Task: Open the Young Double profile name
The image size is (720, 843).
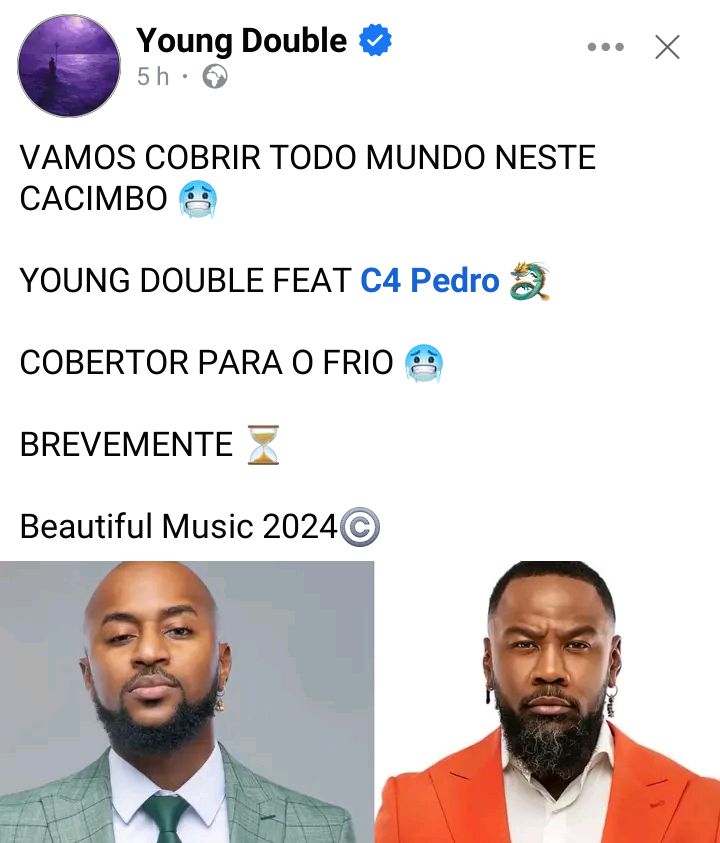Action: click(x=241, y=40)
